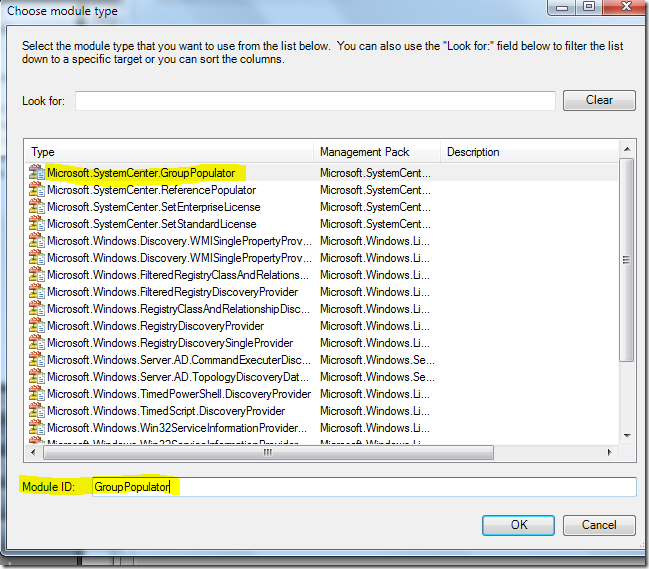Click the icon beside Microsoft.Windows.TimedPowerShell.DiscoveryProvider
Image resolution: width=649 pixels, height=569 pixels.
click(37, 394)
